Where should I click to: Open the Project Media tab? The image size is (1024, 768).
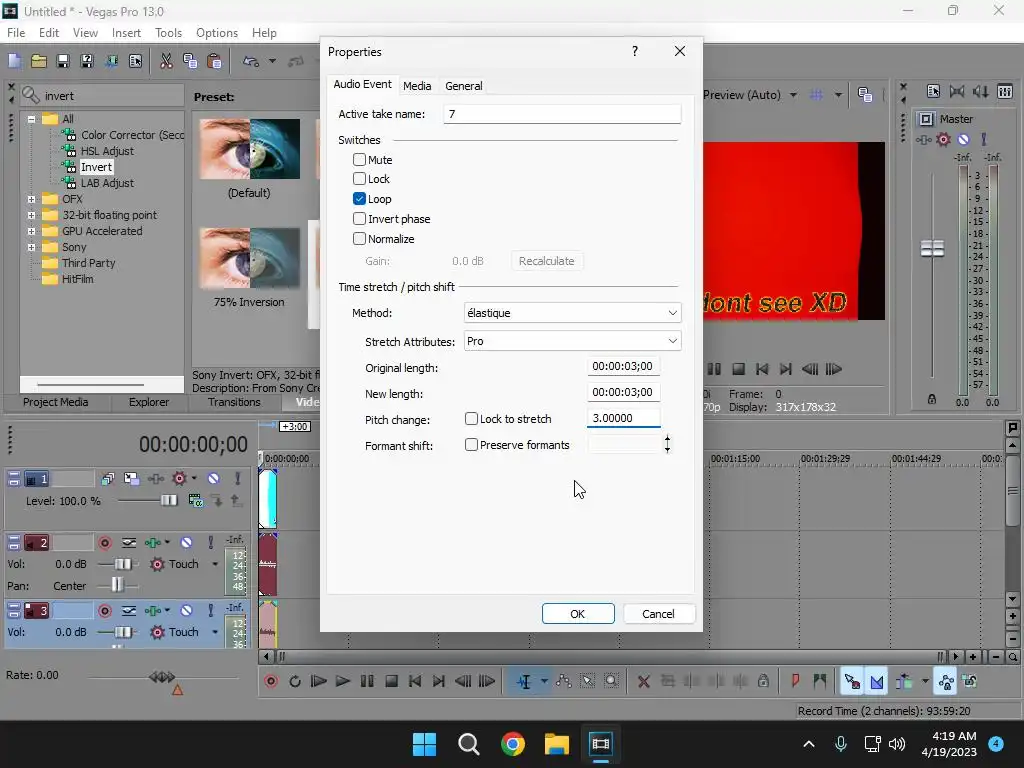(56, 402)
